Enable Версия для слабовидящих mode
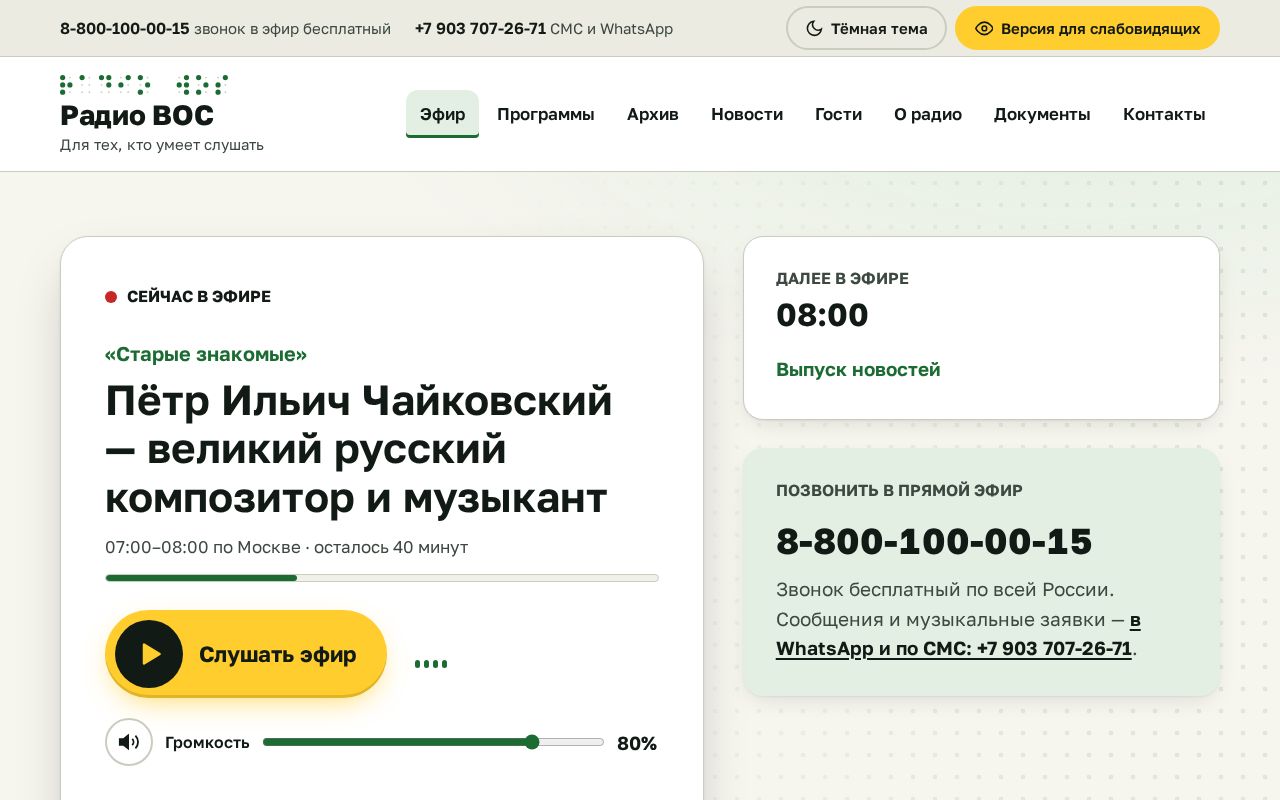 tap(1087, 28)
